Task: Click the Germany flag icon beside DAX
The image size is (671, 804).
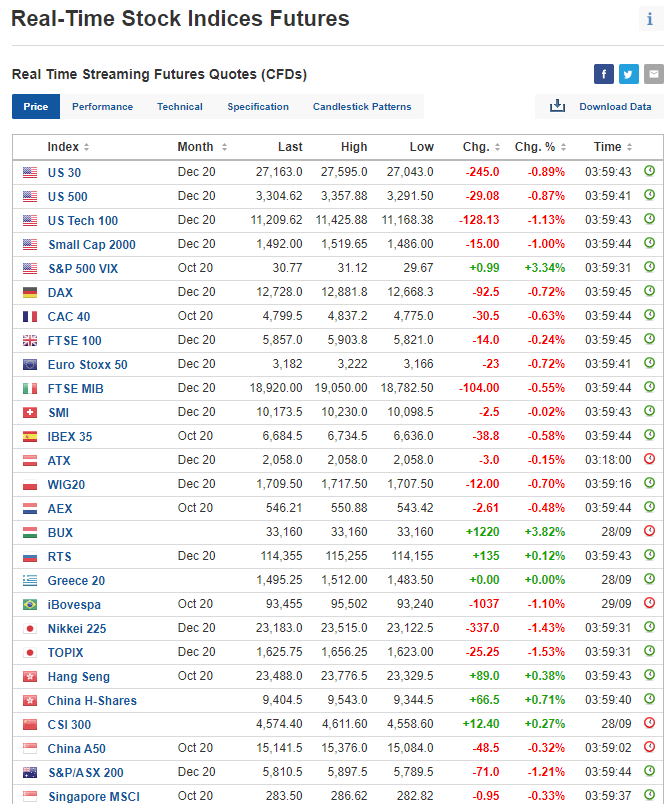Action: (x=30, y=293)
